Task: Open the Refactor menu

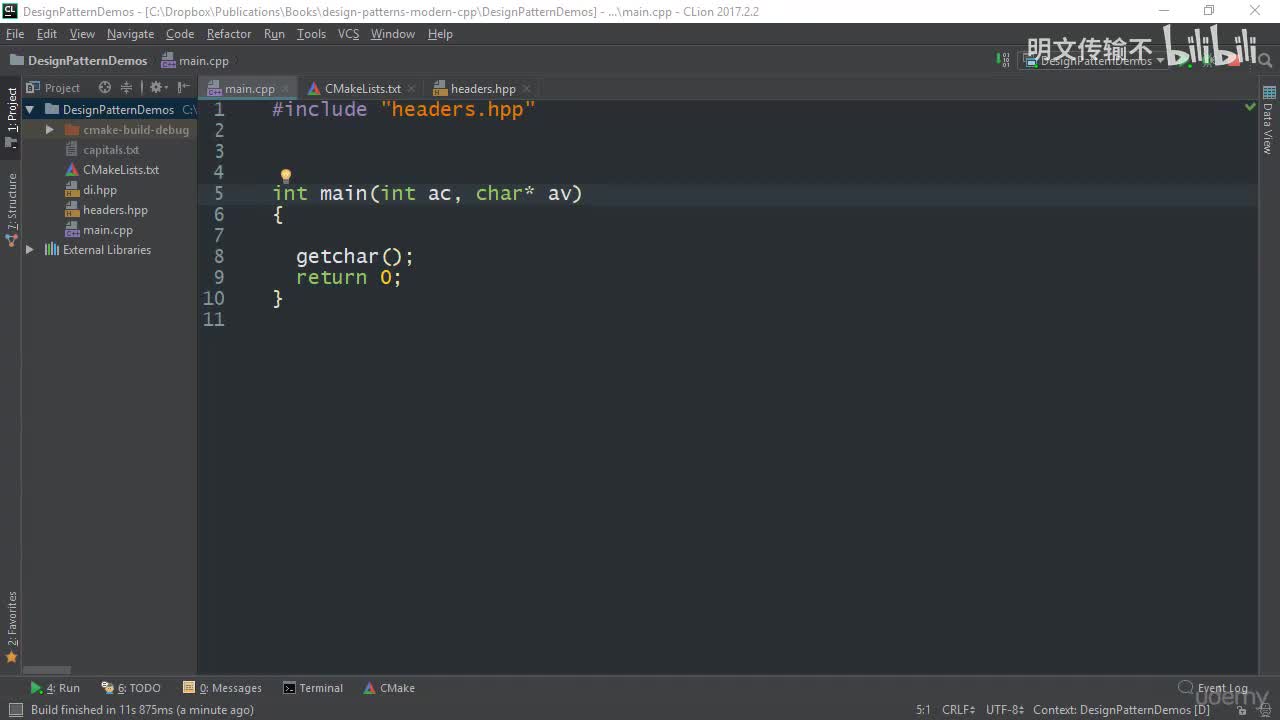Action: (229, 34)
